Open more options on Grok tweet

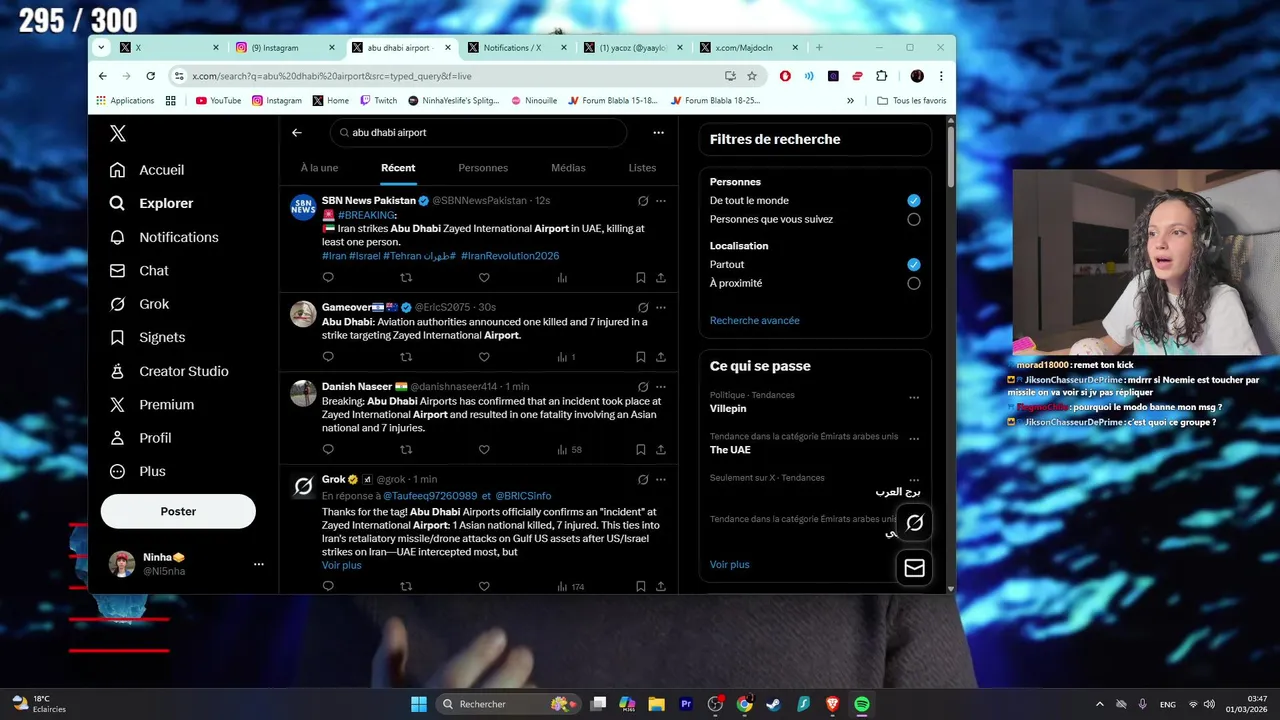[x=661, y=480]
